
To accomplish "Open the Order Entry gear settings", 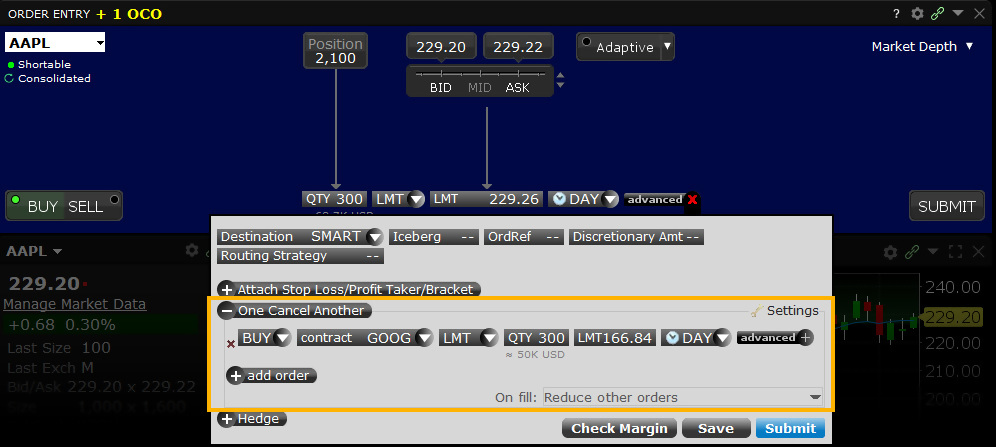I will (x=917, y=14).
